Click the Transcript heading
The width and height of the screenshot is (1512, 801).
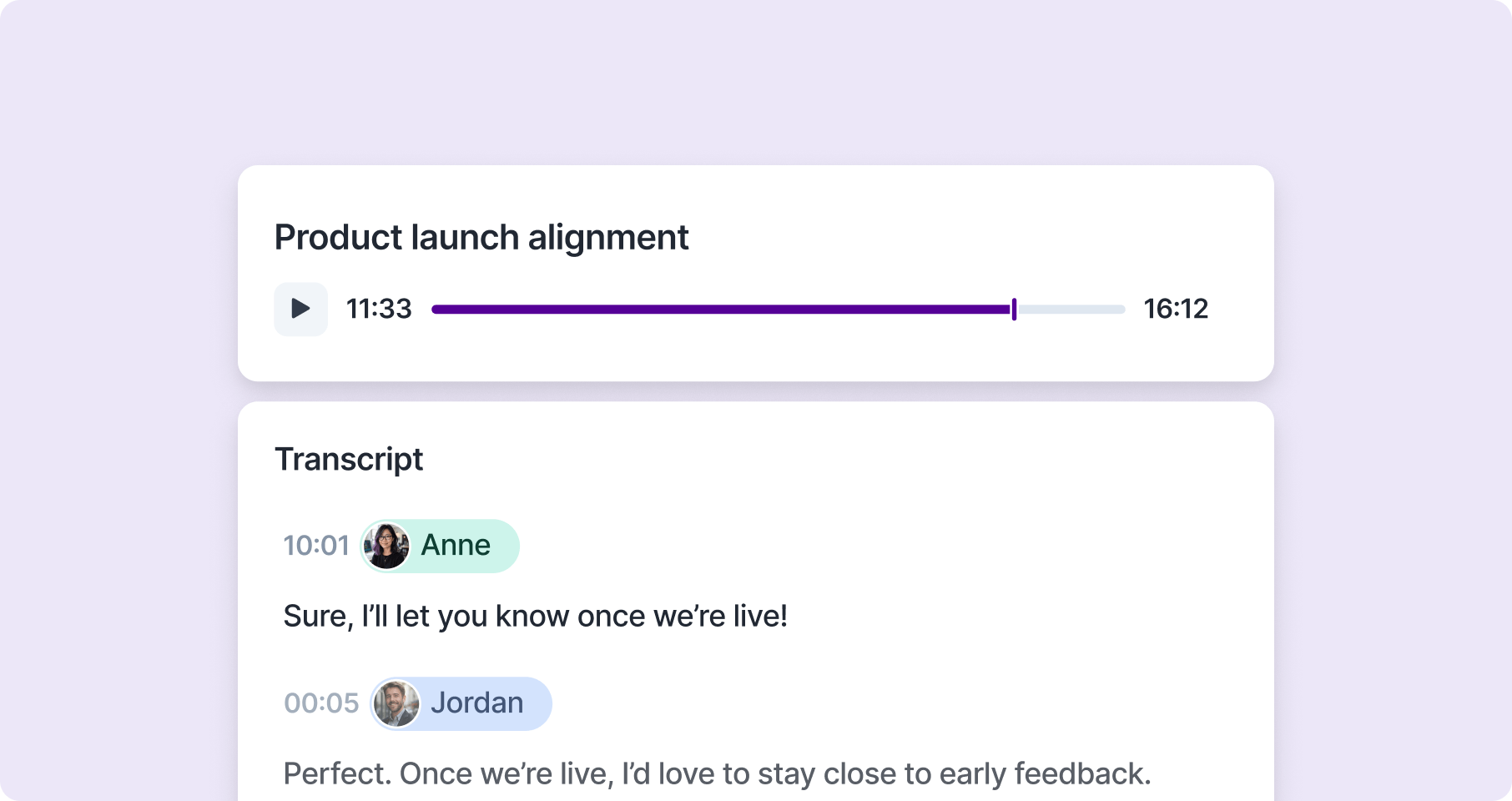click(349, 460)
